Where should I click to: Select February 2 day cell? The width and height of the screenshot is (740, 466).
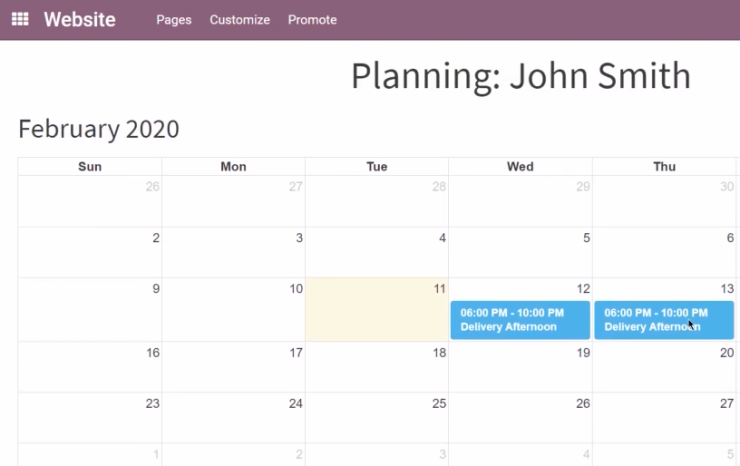pos(90,253)
